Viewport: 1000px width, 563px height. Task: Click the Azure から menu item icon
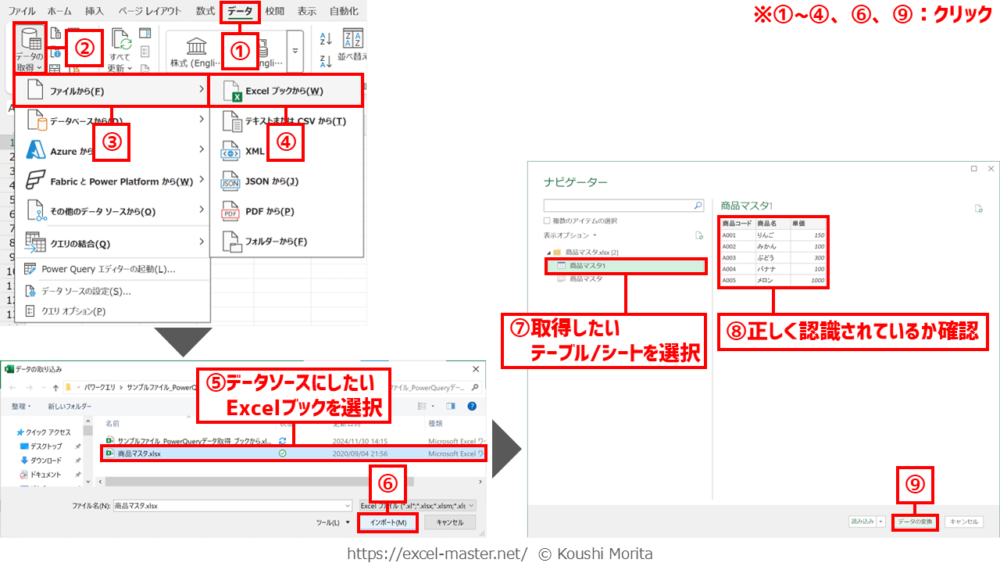point(36,151)
